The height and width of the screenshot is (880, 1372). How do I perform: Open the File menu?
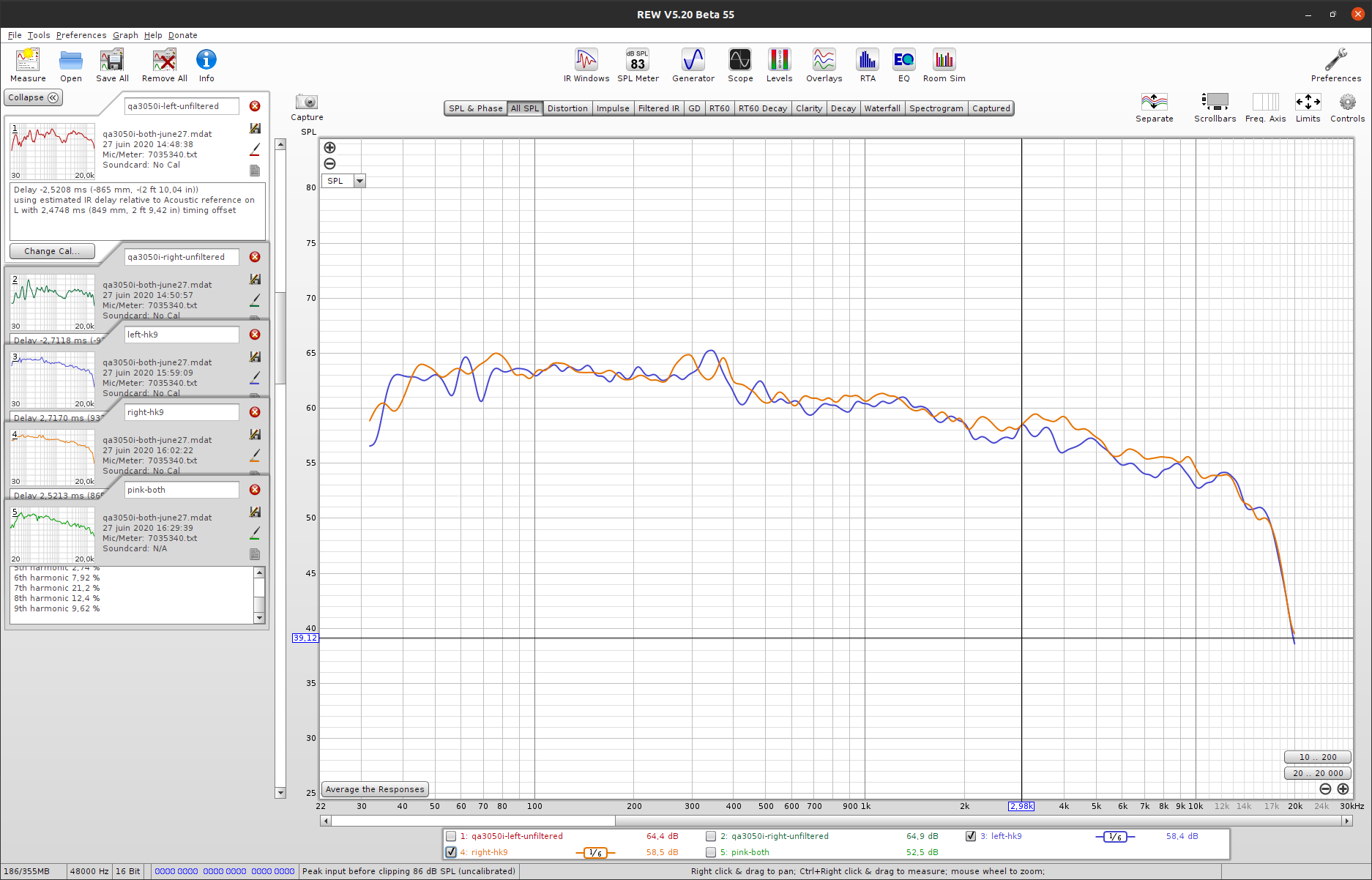pos(15,35)
